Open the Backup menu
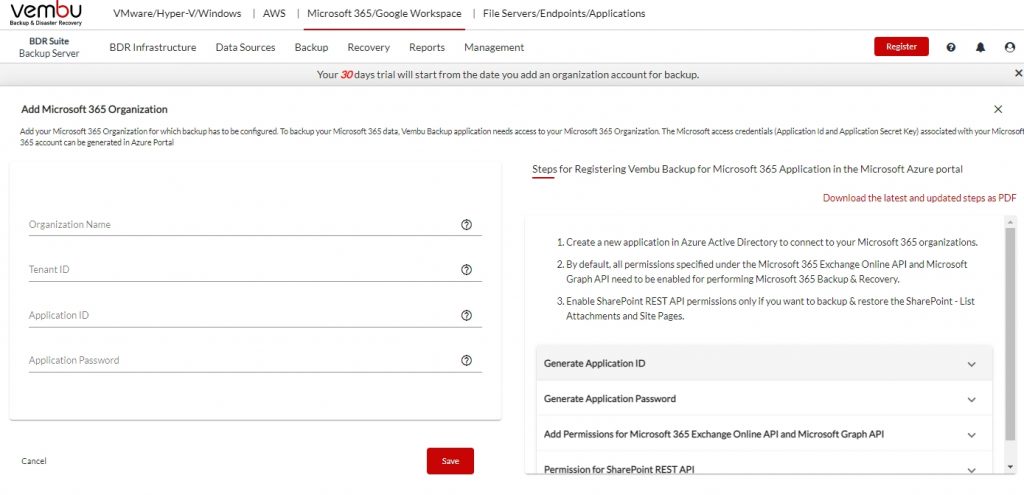Screen dimensions: 1024x495 (312, 47)
